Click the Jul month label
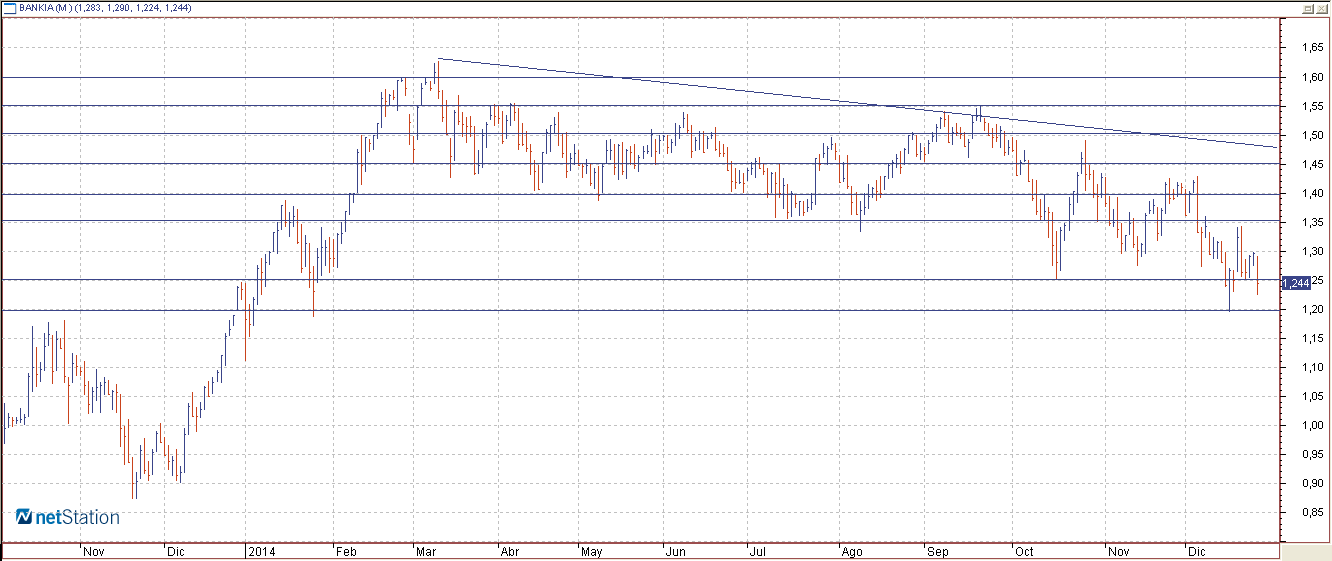Viewport: 1332px width, 561px height. 757,551
